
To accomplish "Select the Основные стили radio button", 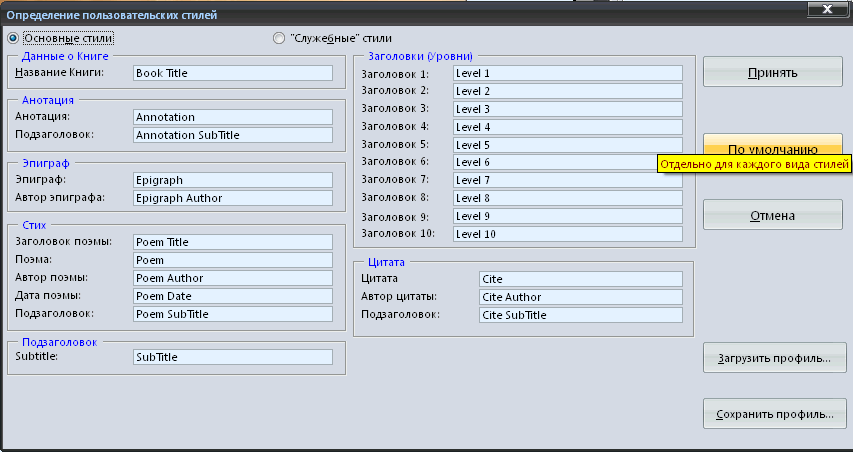I will [x=13, y=39].
